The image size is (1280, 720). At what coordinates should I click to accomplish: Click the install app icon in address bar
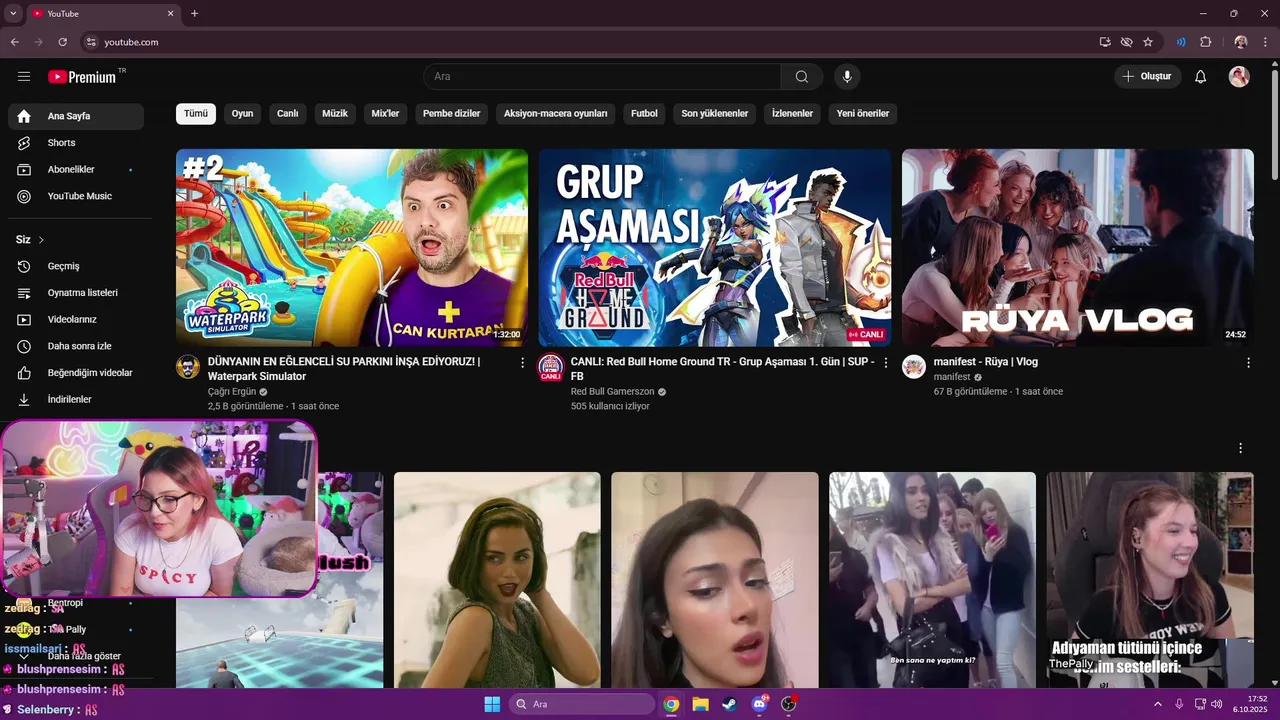1105,42
